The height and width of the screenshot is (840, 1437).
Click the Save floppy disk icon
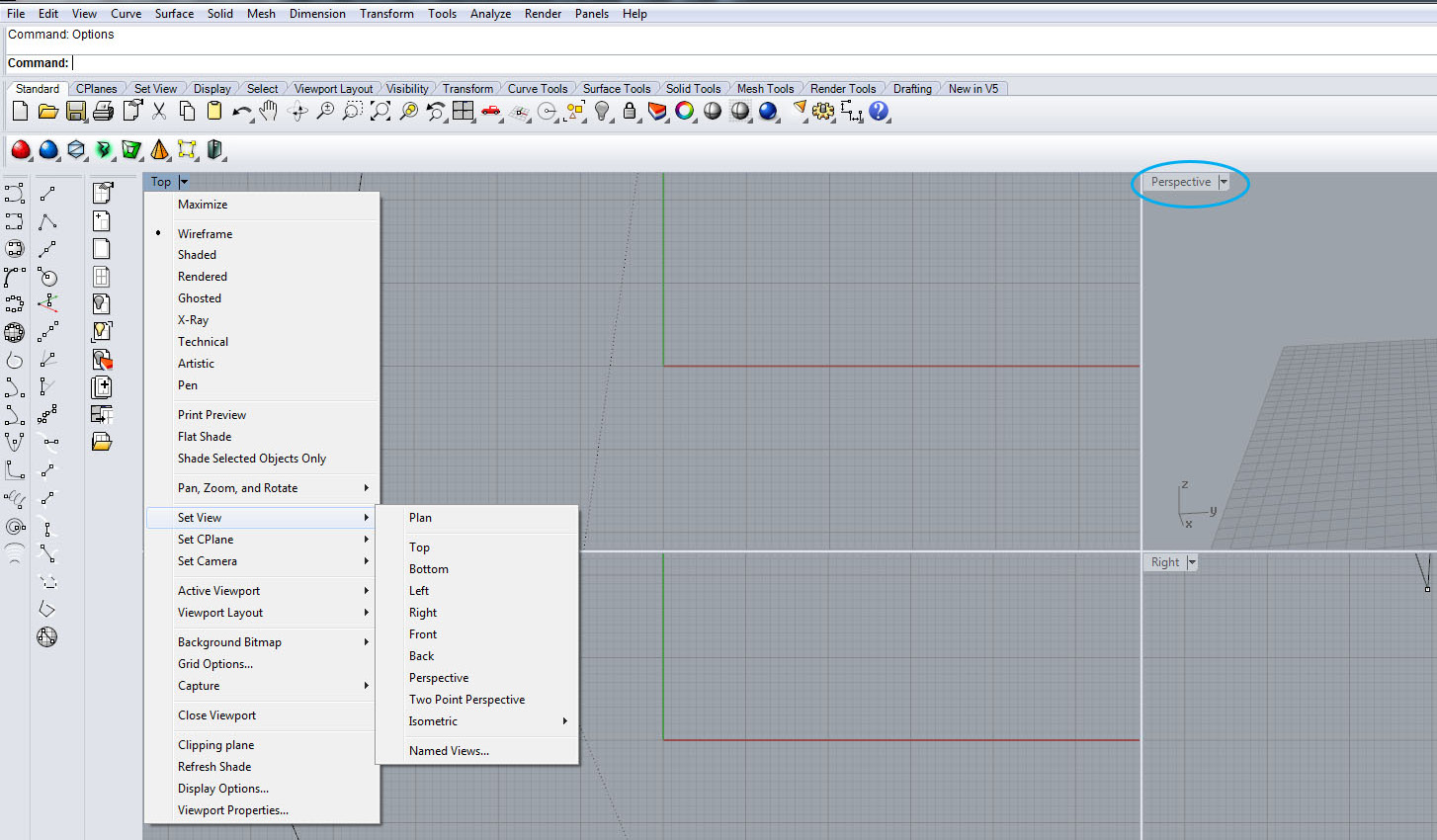pos(75,112)
